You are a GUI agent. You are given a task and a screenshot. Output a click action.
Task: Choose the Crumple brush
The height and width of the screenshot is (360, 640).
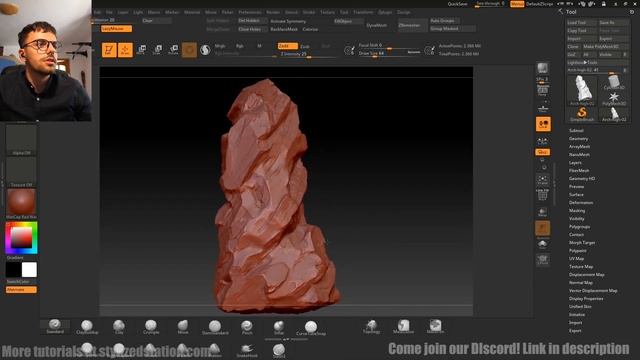click(x=151, y=327)
